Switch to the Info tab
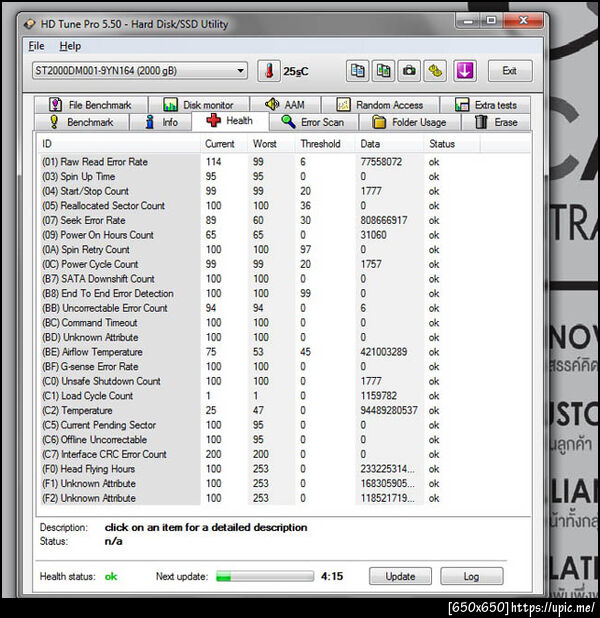This screenshot has height=618, width=600. (161, 122)
